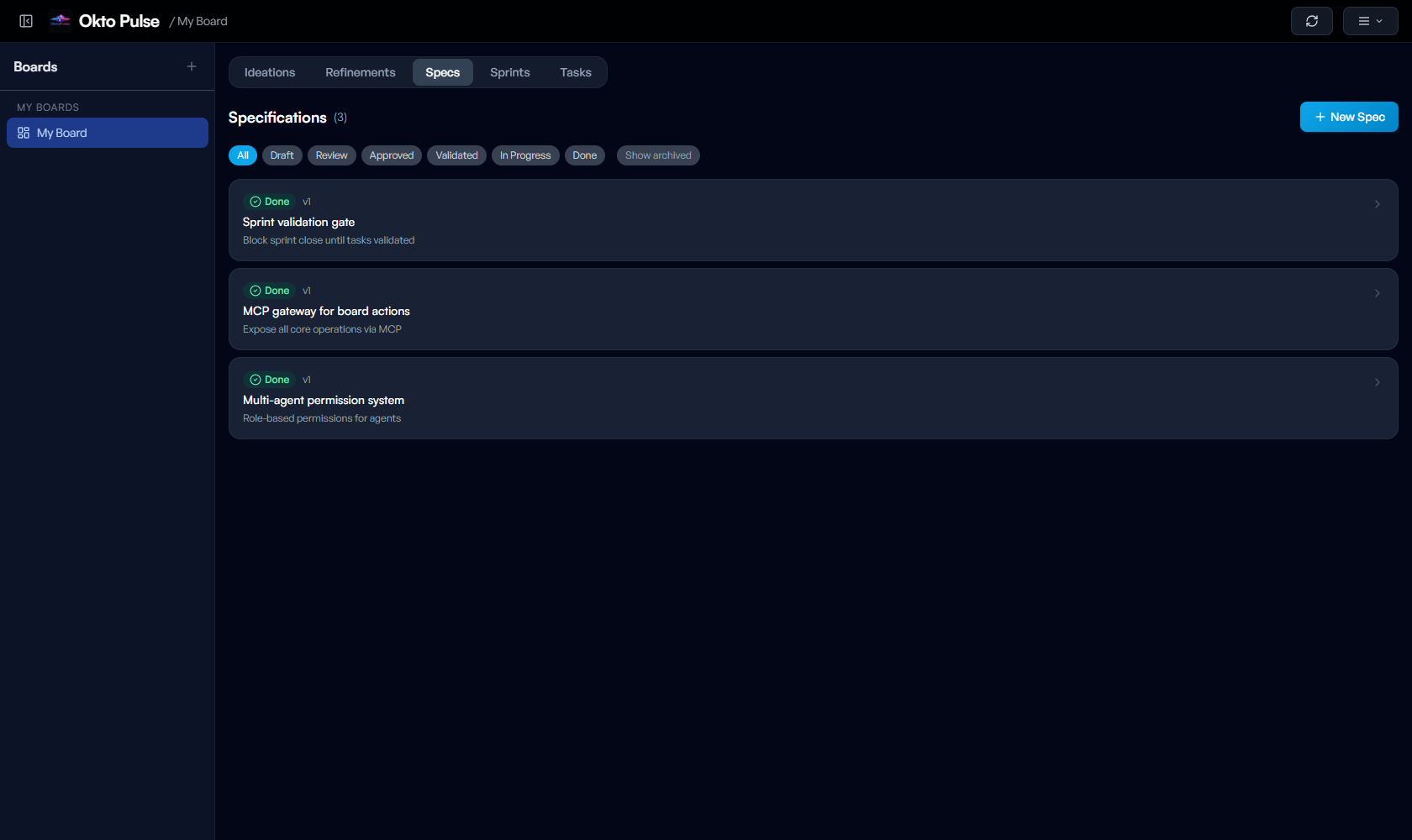Add a new board with plus icon
1412x840 pixels.
(x=192, y=66)
